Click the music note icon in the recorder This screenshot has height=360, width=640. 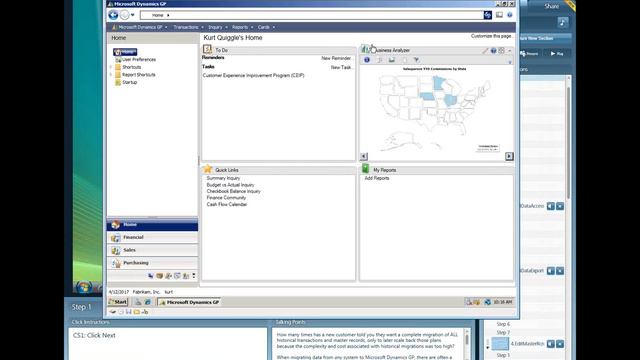pos(563,22)
